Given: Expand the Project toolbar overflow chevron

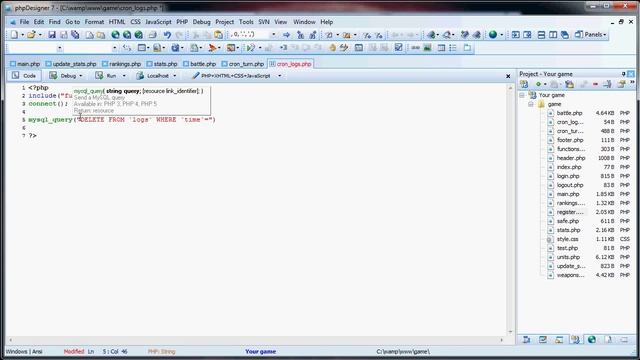Looking at the screenshot, I should pos(632,83).
